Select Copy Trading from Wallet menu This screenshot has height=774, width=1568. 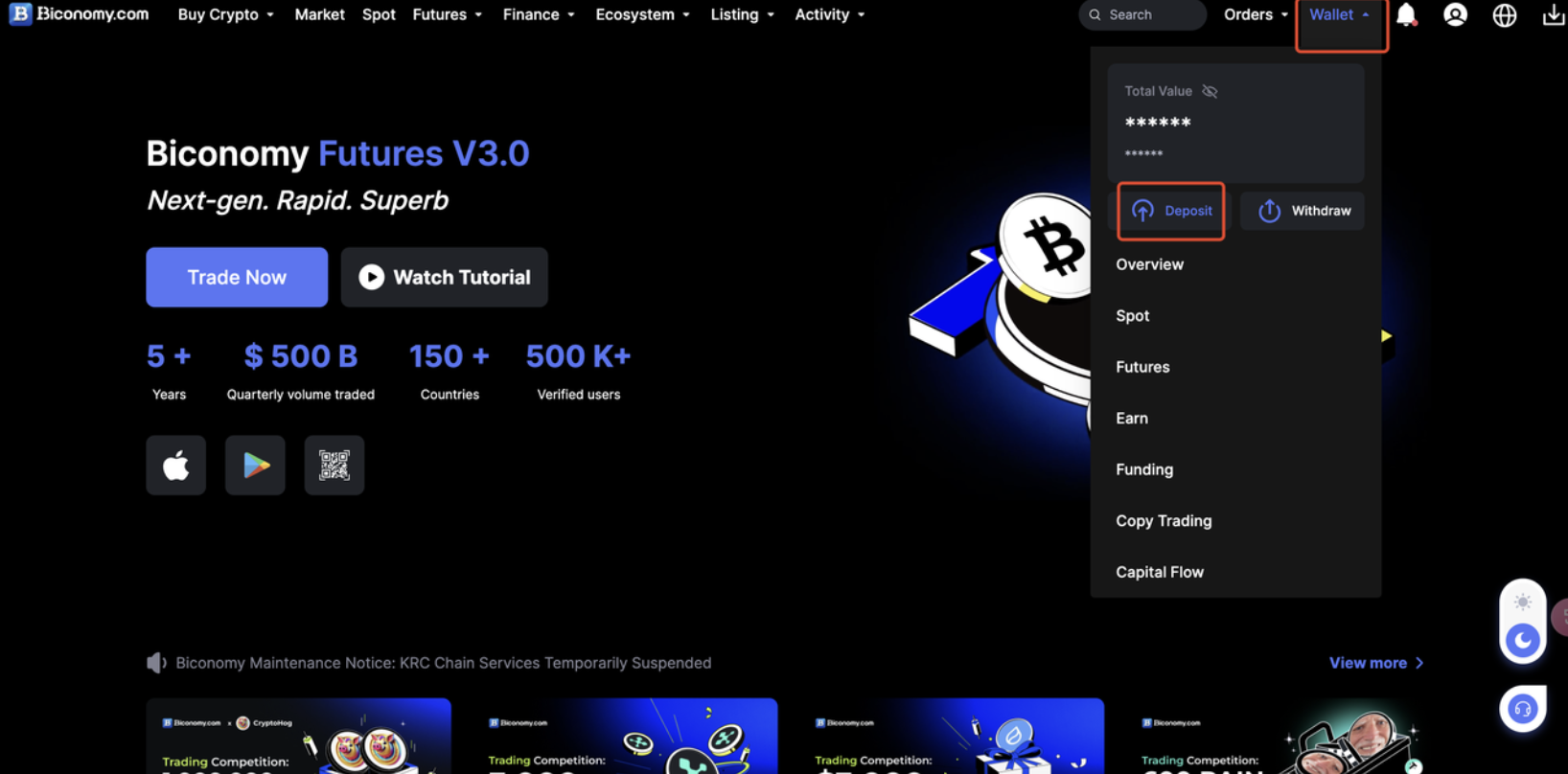pos(1164,521)
